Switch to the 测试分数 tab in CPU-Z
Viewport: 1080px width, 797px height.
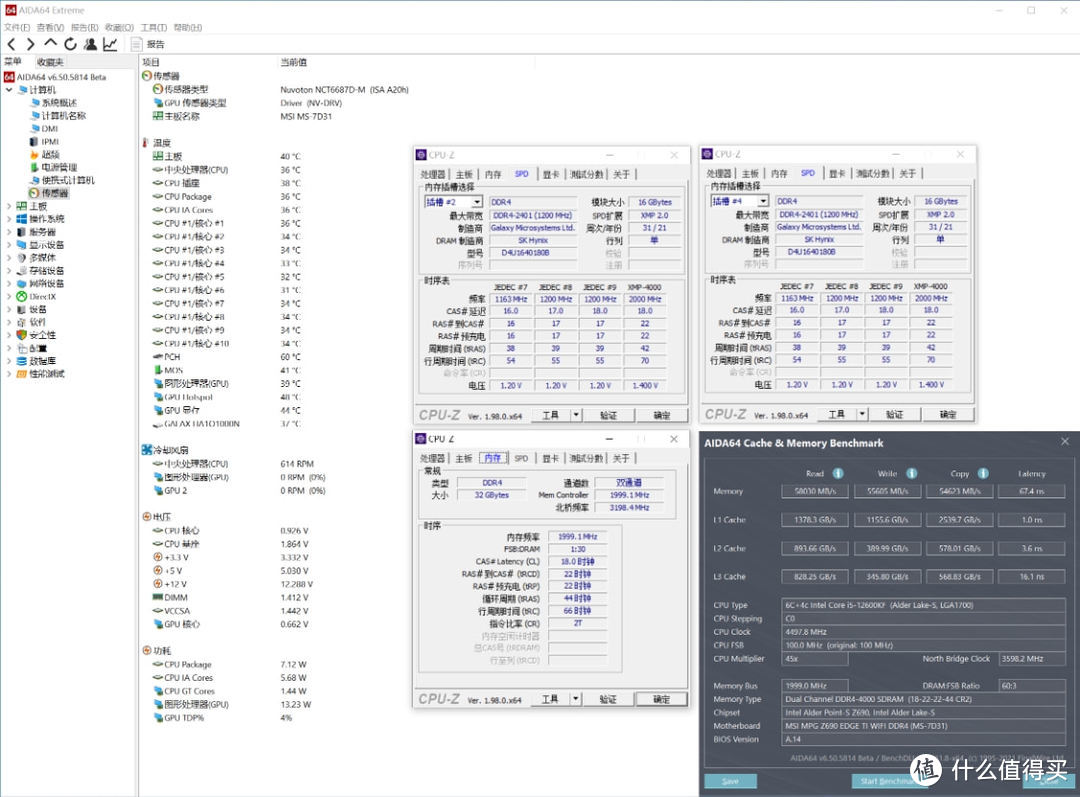pos(586,174)
